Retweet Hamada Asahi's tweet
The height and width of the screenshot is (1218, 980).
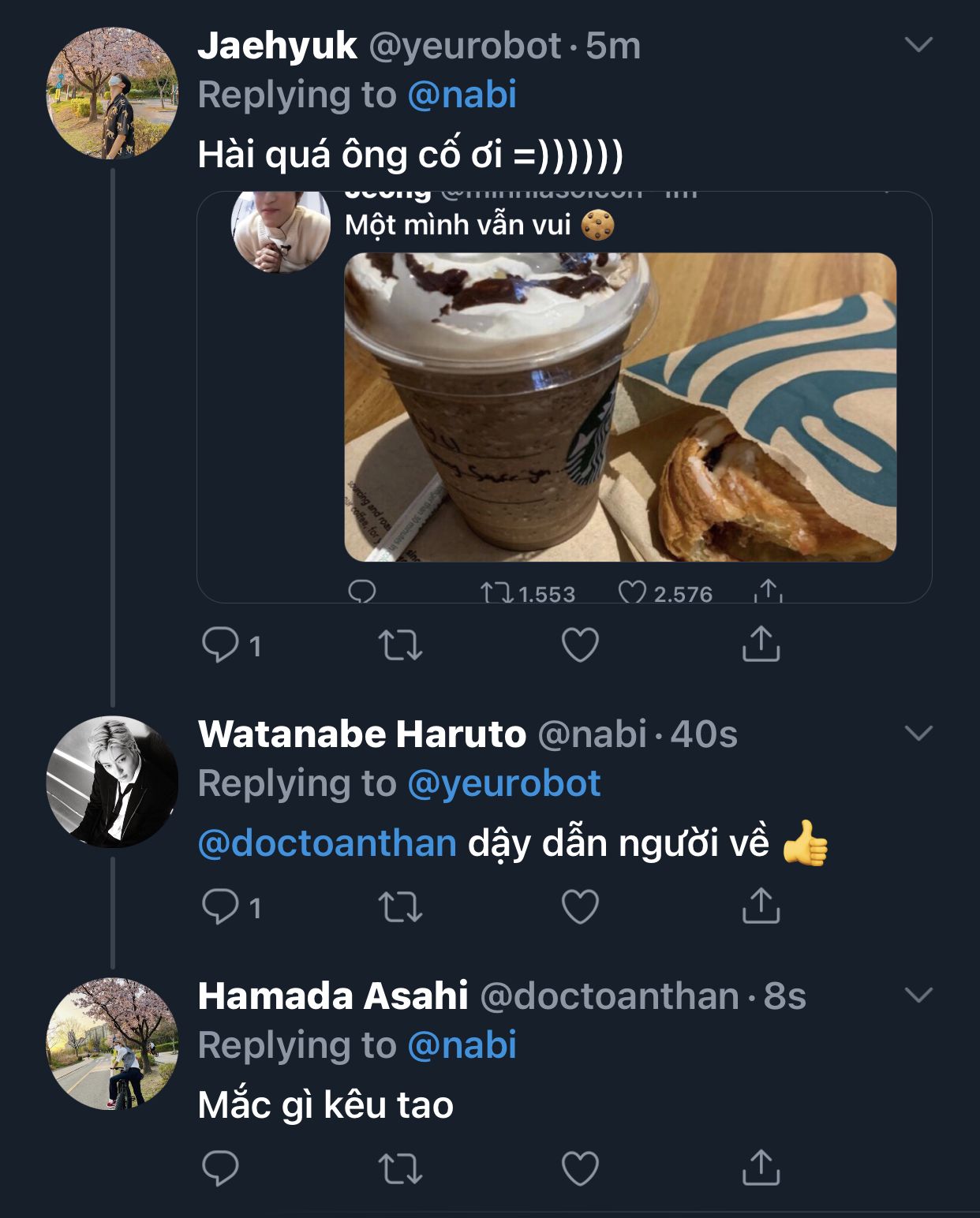pyautogui.click(x=401, y=1168)
